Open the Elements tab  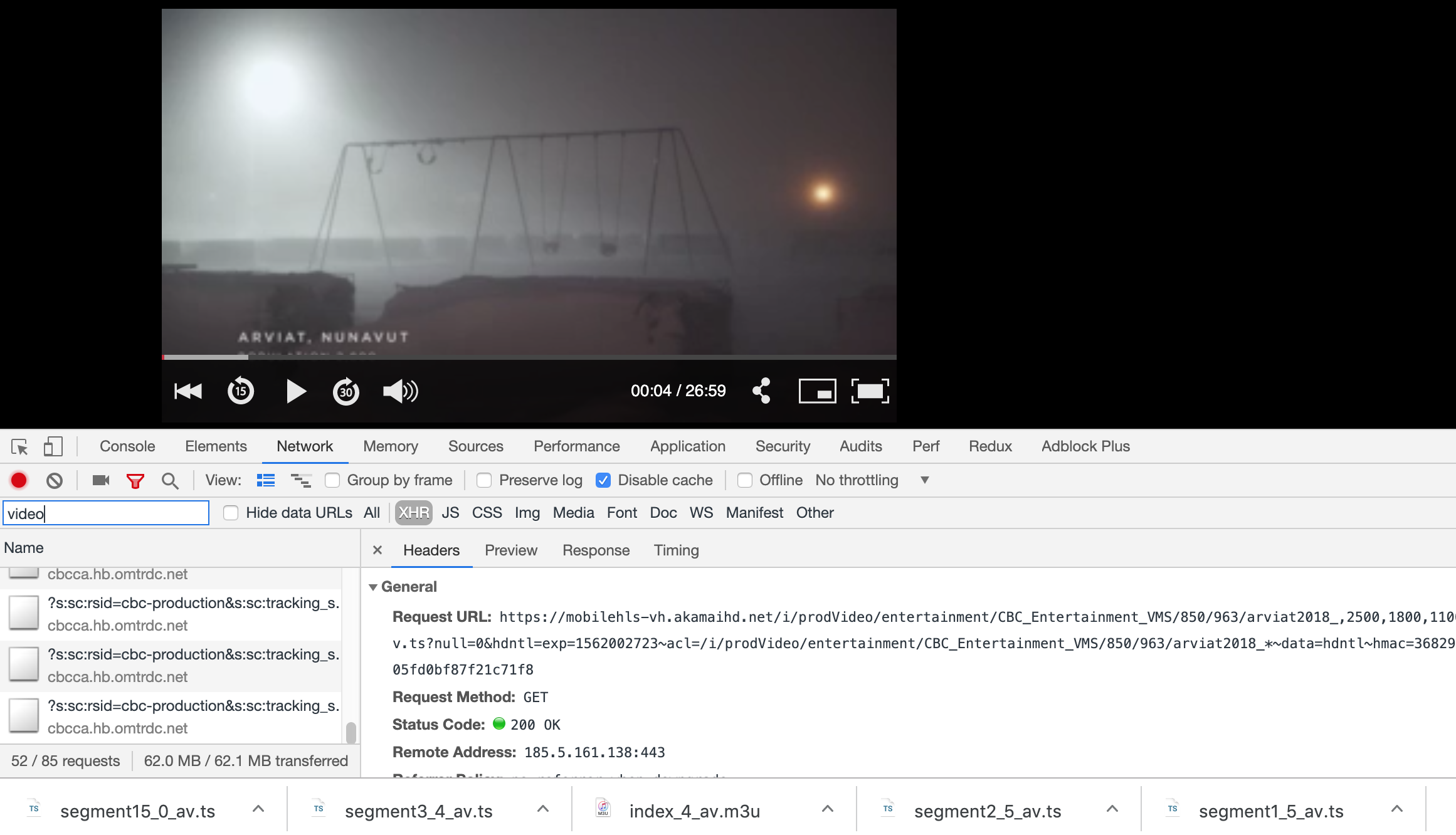[216, 446]
